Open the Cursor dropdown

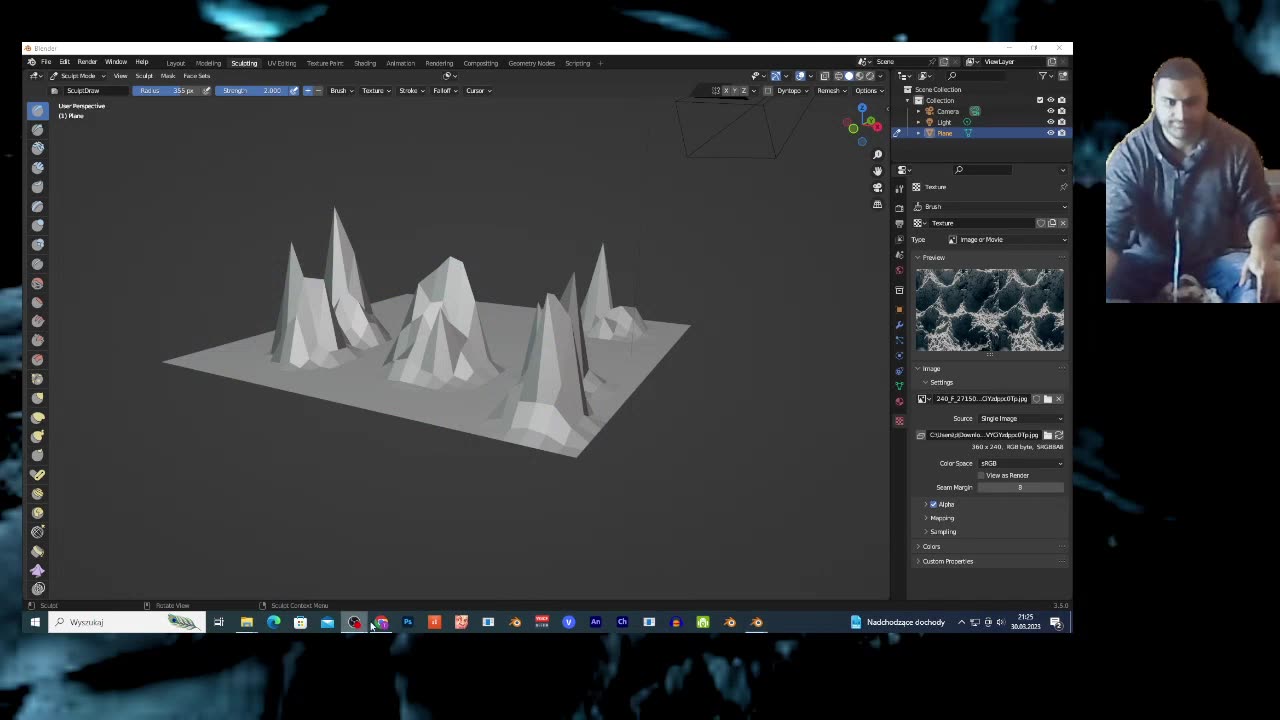pos(476,91)
